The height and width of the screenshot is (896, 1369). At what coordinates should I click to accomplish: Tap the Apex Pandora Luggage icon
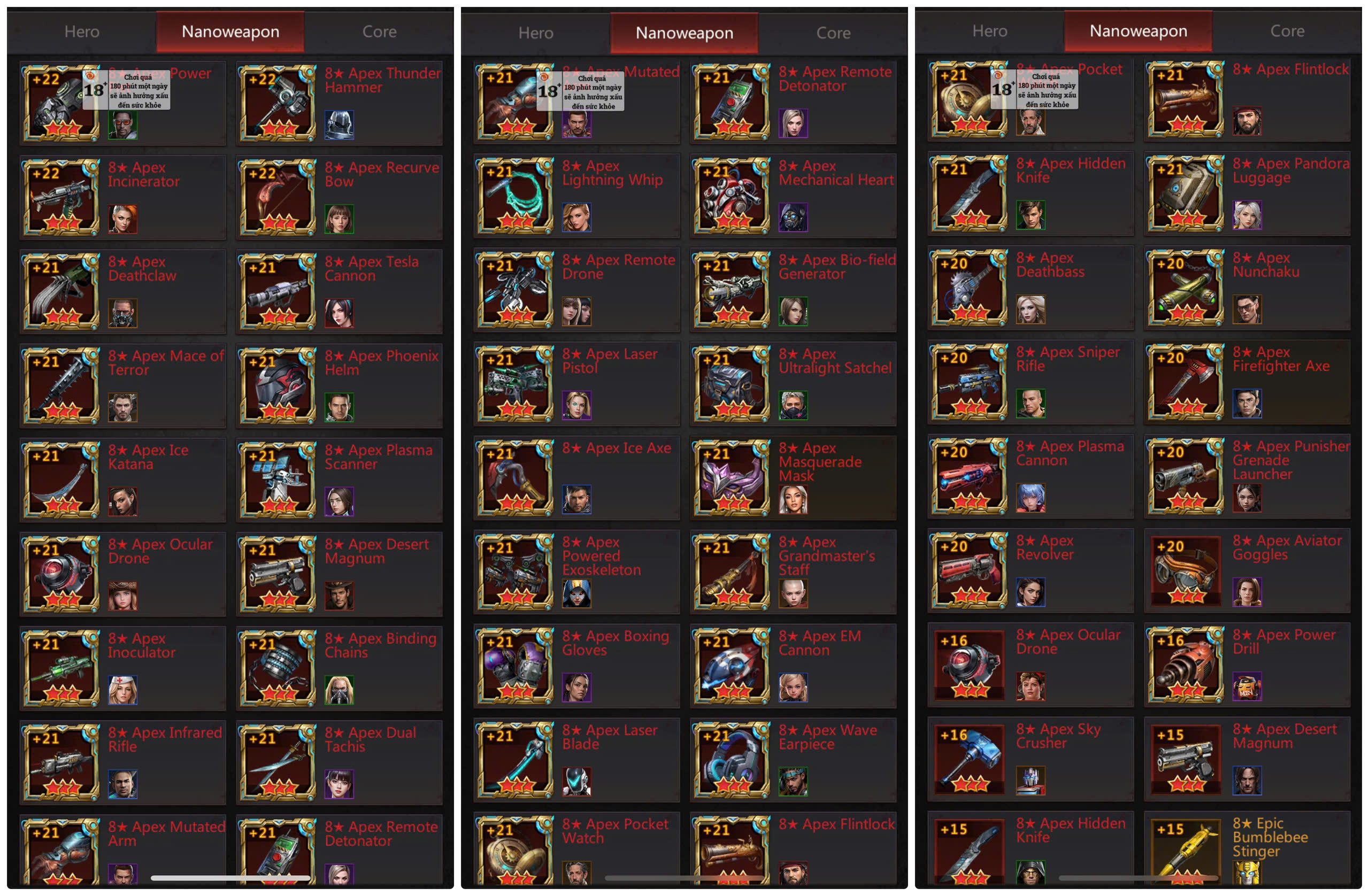[1186, 194]
